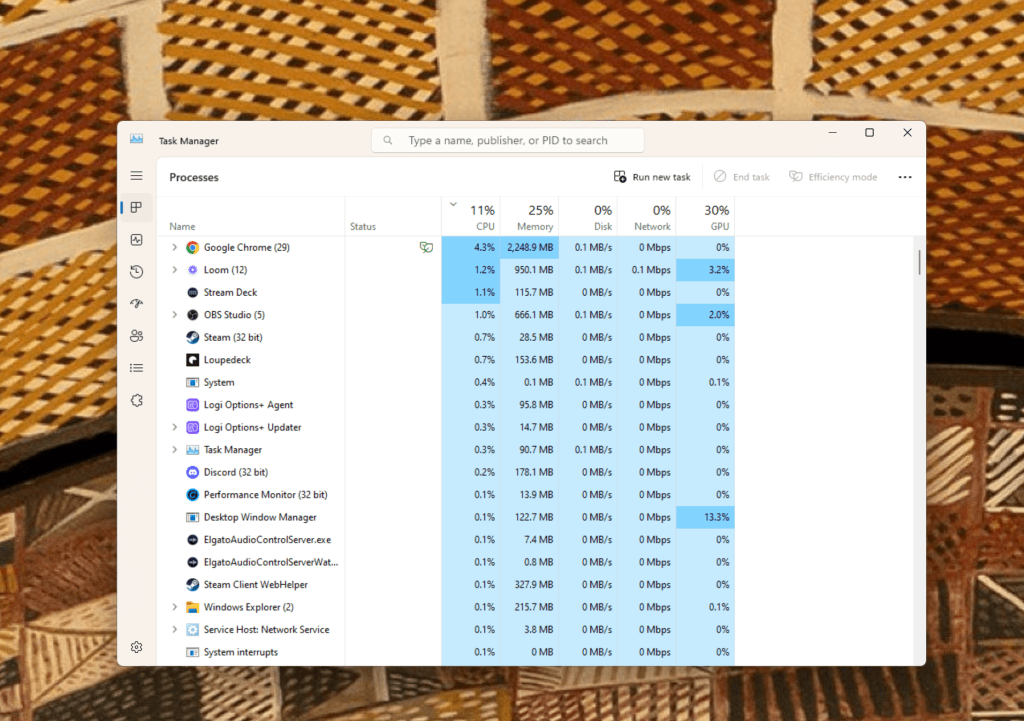
Task: Click the Steam (32 bit) process icon
Action: click(x=192, y=338)
